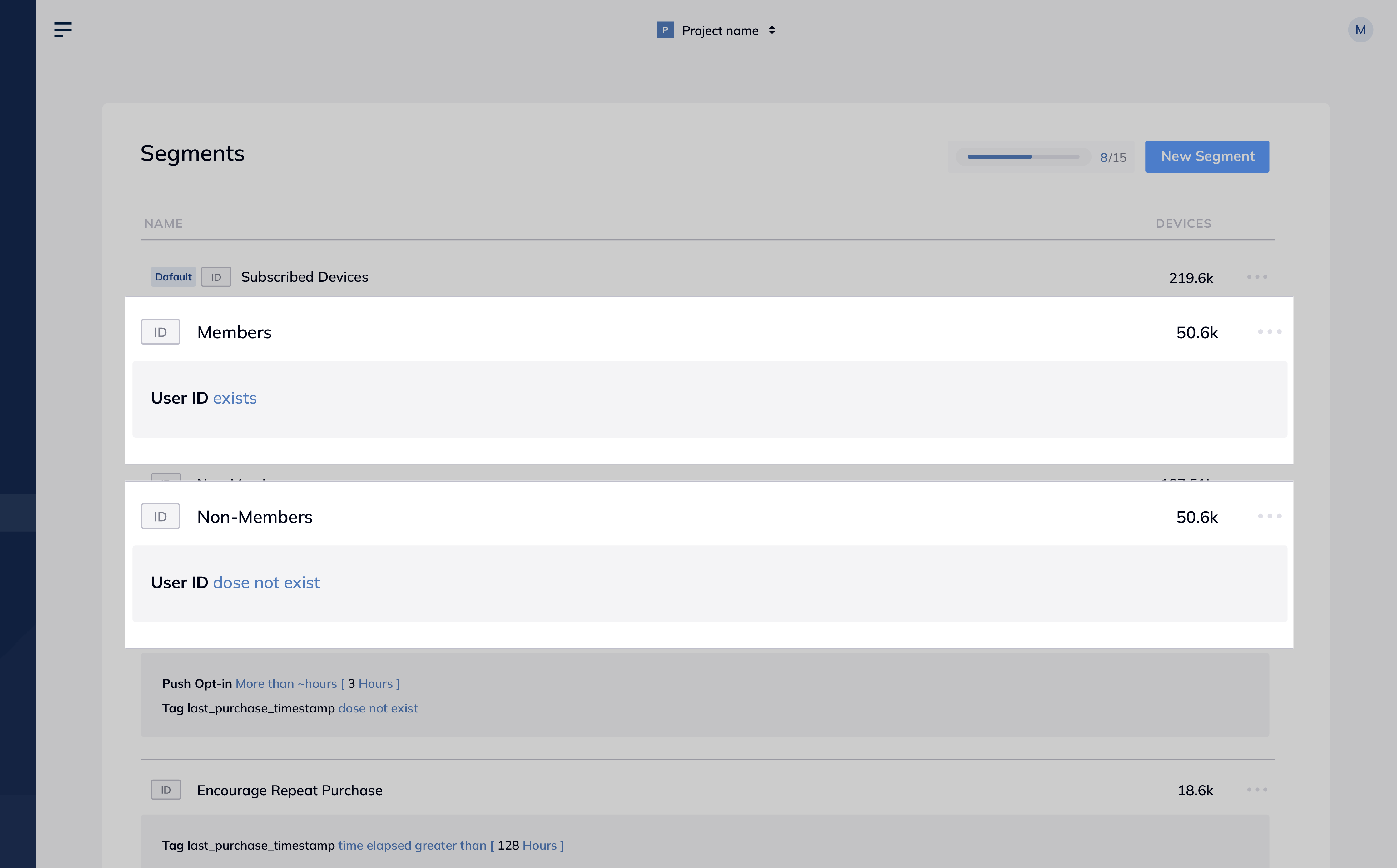This screenshot has width=1397, height=868.
Task: Click the More than ~hours 3 Hours link
Action: coord(318,683)
